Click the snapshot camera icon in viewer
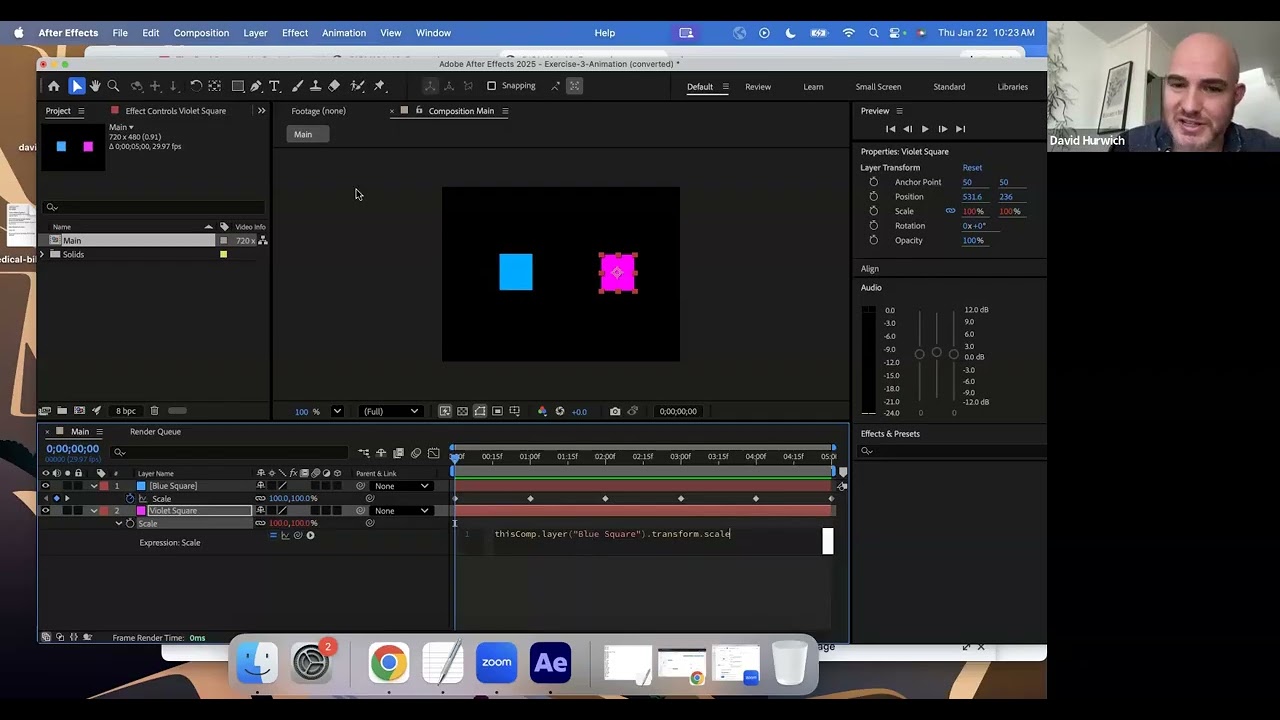Screen dimensions: 1280x720 [615, 411]
